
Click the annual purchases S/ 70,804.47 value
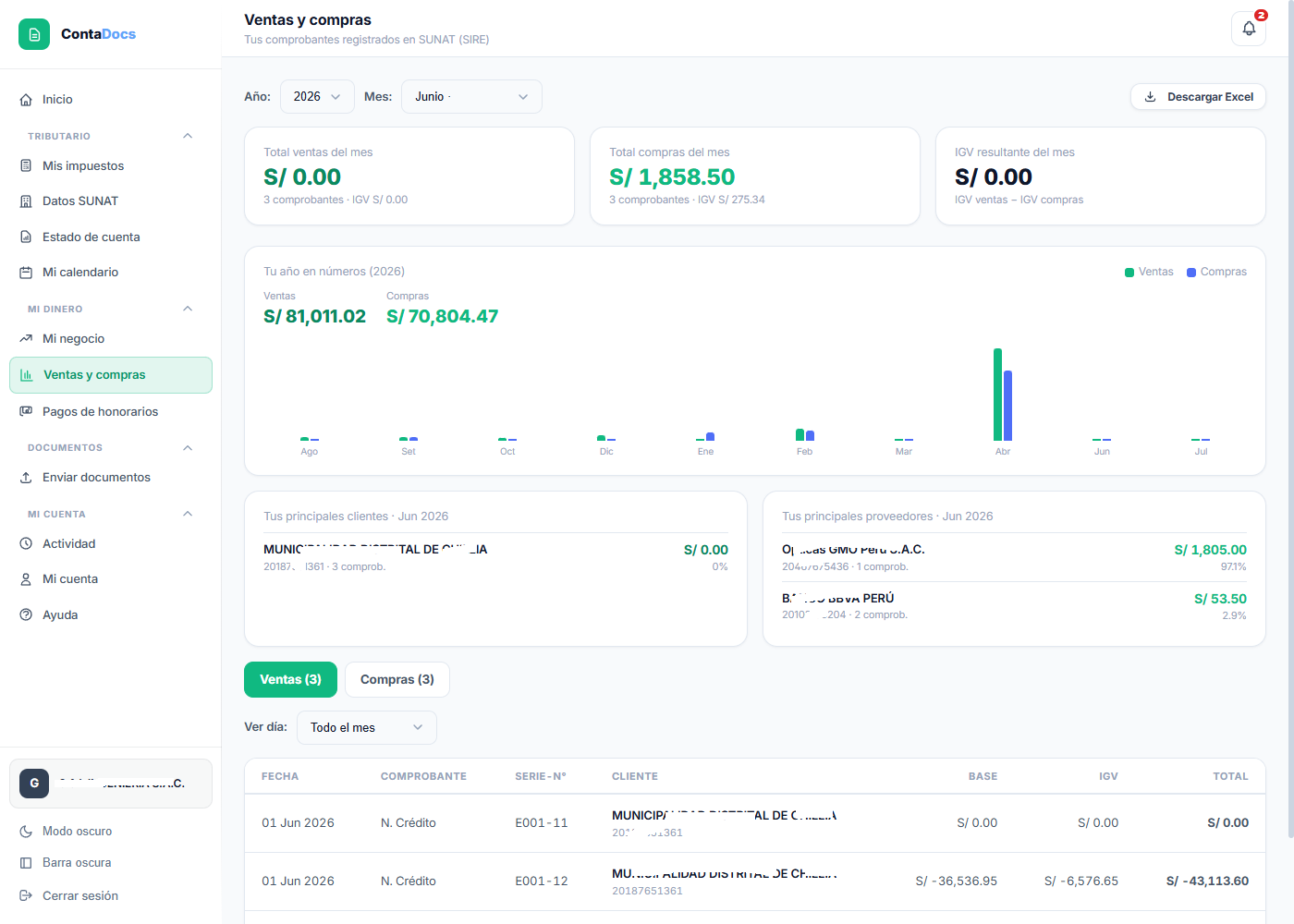coord(443,317)
